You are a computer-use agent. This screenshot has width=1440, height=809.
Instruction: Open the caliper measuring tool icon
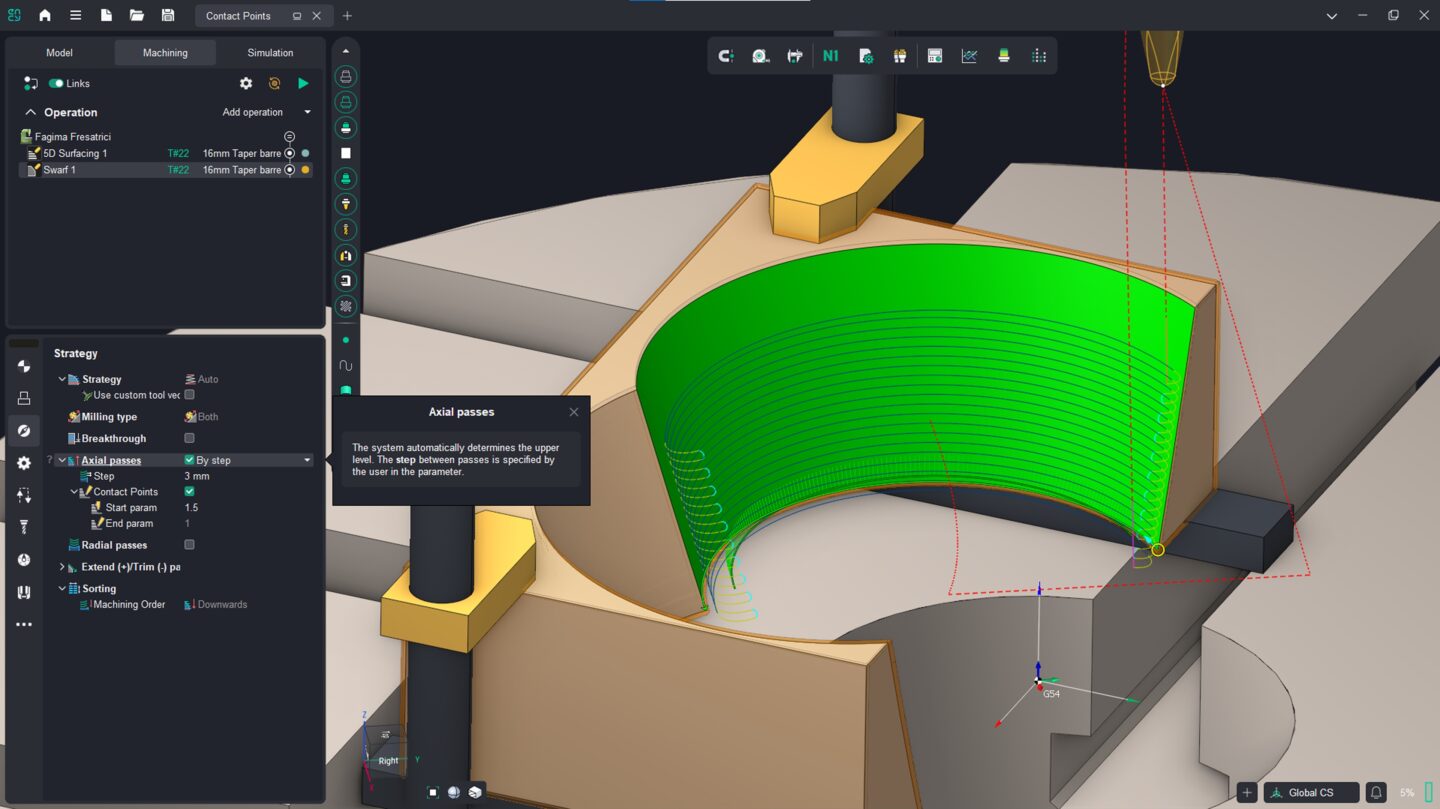tap(795, 56)
